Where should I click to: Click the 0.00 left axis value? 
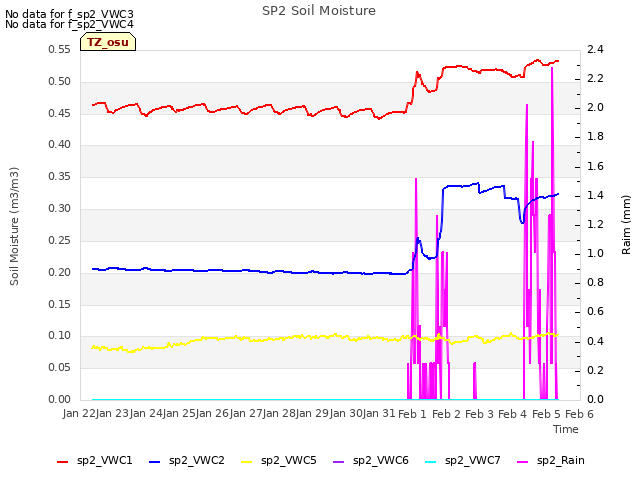point(60,399)
